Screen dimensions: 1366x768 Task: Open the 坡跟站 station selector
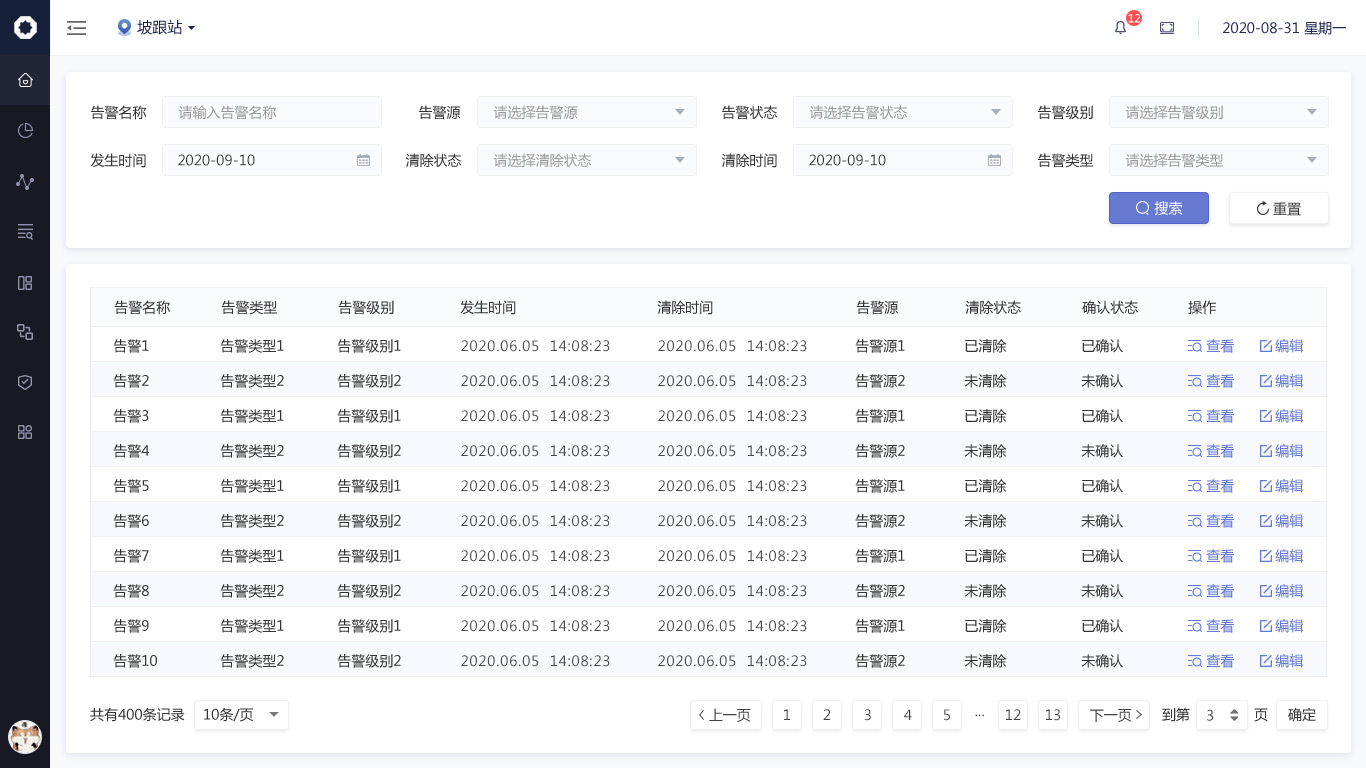tap(156, 28)
